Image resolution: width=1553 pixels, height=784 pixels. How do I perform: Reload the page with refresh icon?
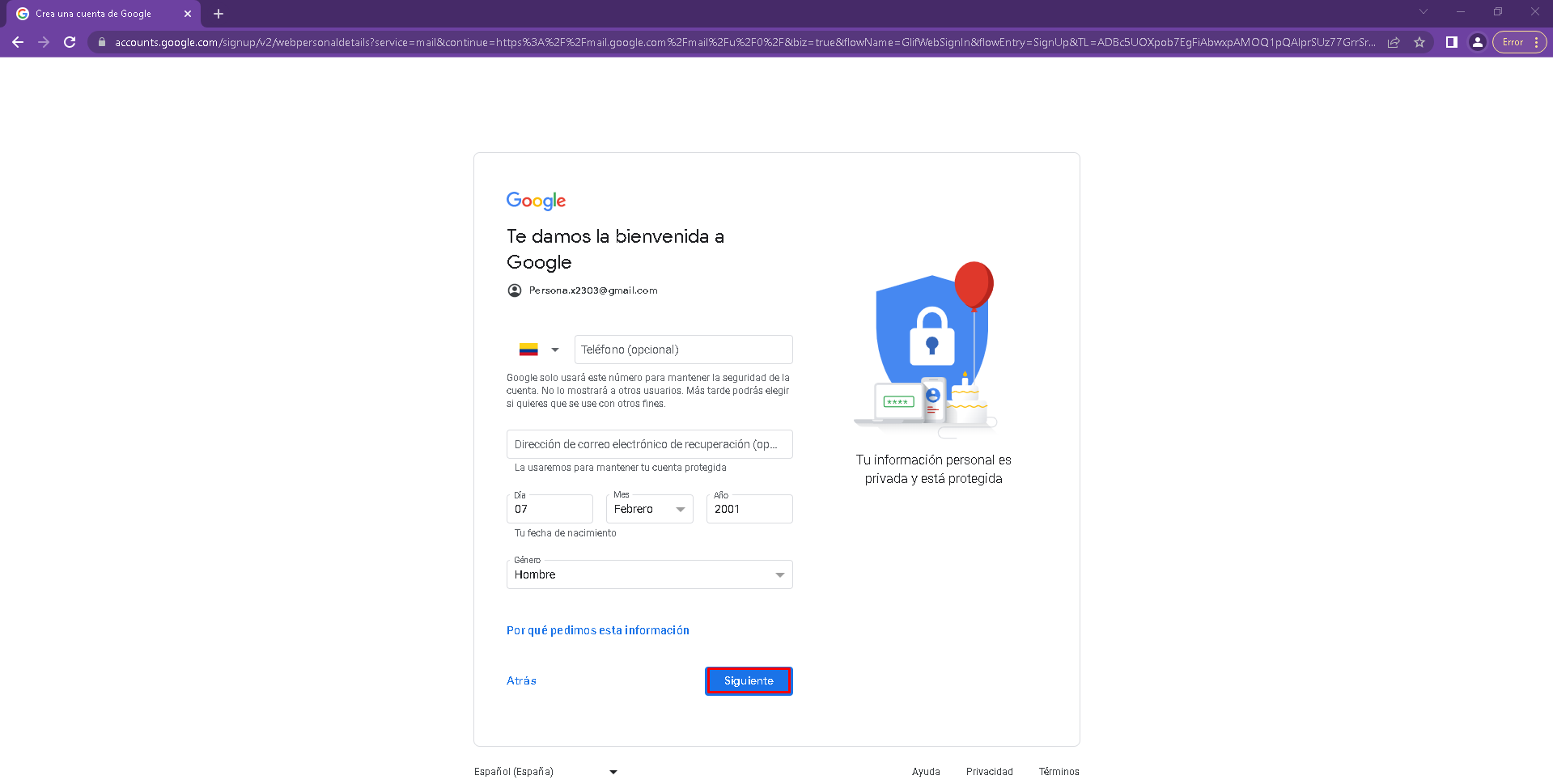click(70, 42)
